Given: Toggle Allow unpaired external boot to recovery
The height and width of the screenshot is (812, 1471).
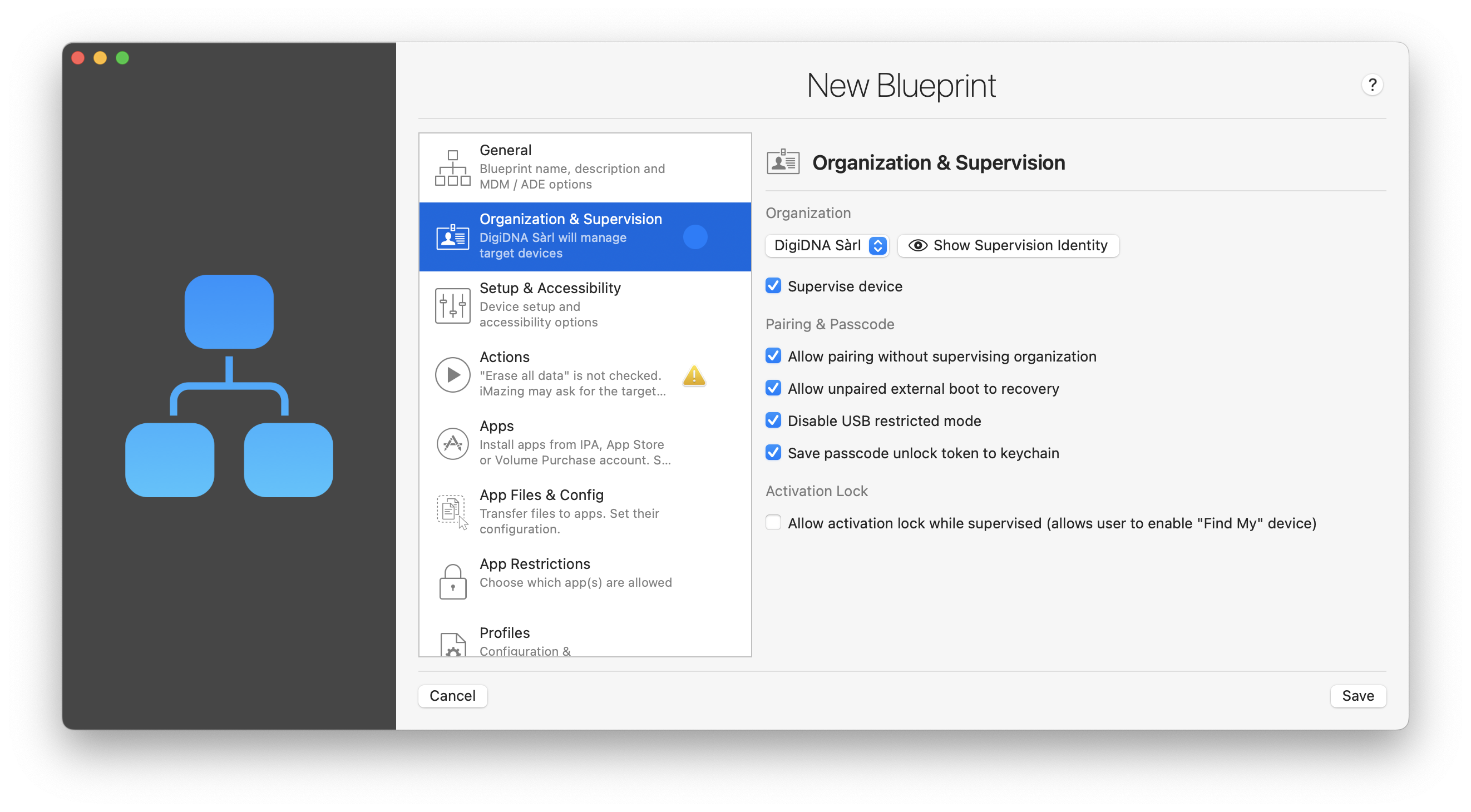Looking at the screenshot, I should coord(773,388).
